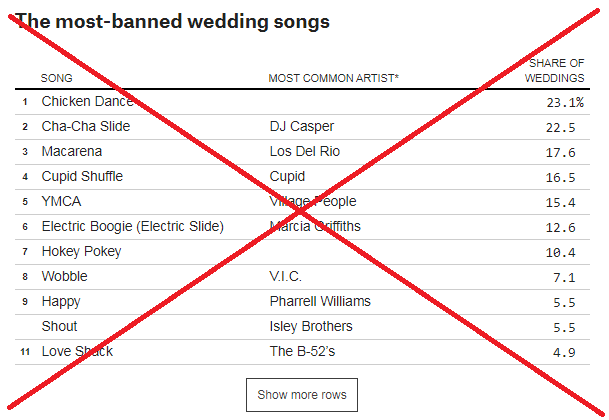
Task: Click the Wobble song entry
Action: [64, 276]
